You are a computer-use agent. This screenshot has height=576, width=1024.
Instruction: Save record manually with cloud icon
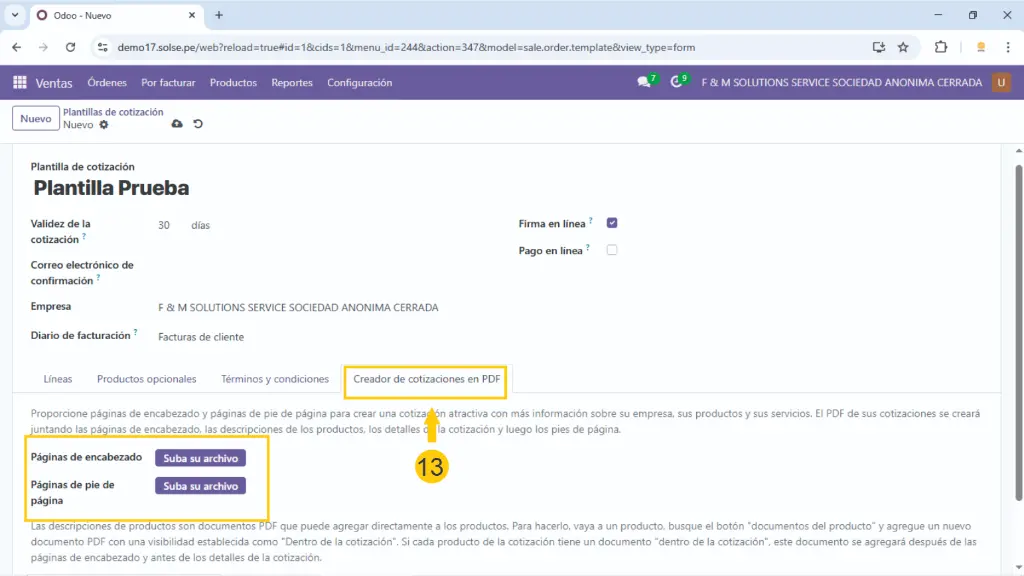[x=177, y=124]
